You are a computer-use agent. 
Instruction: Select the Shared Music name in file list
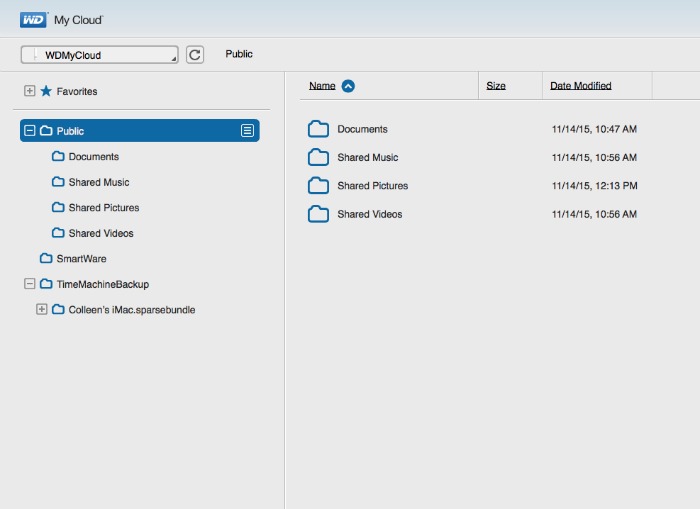(x=368, y=157)
